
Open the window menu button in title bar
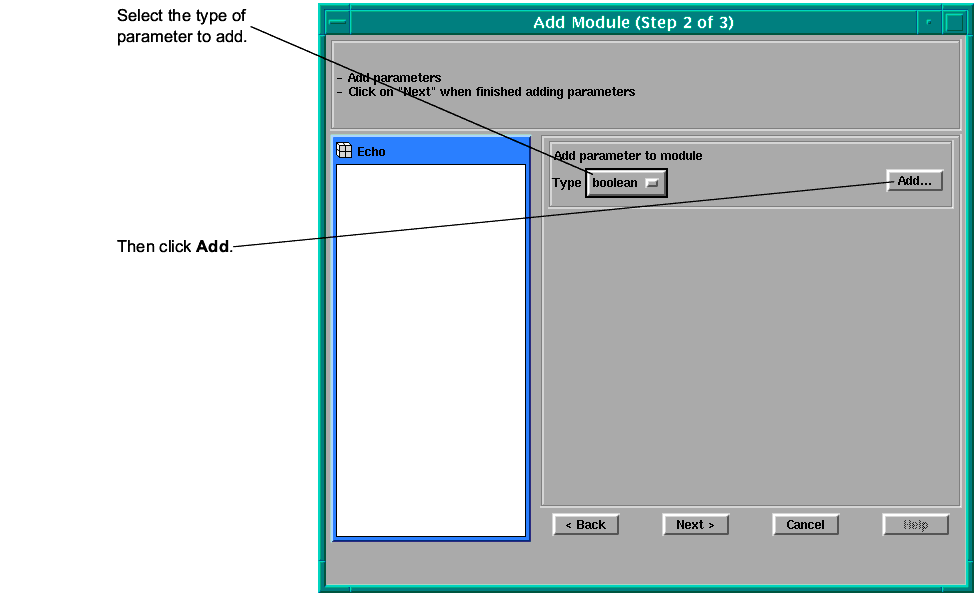(338, 22)
